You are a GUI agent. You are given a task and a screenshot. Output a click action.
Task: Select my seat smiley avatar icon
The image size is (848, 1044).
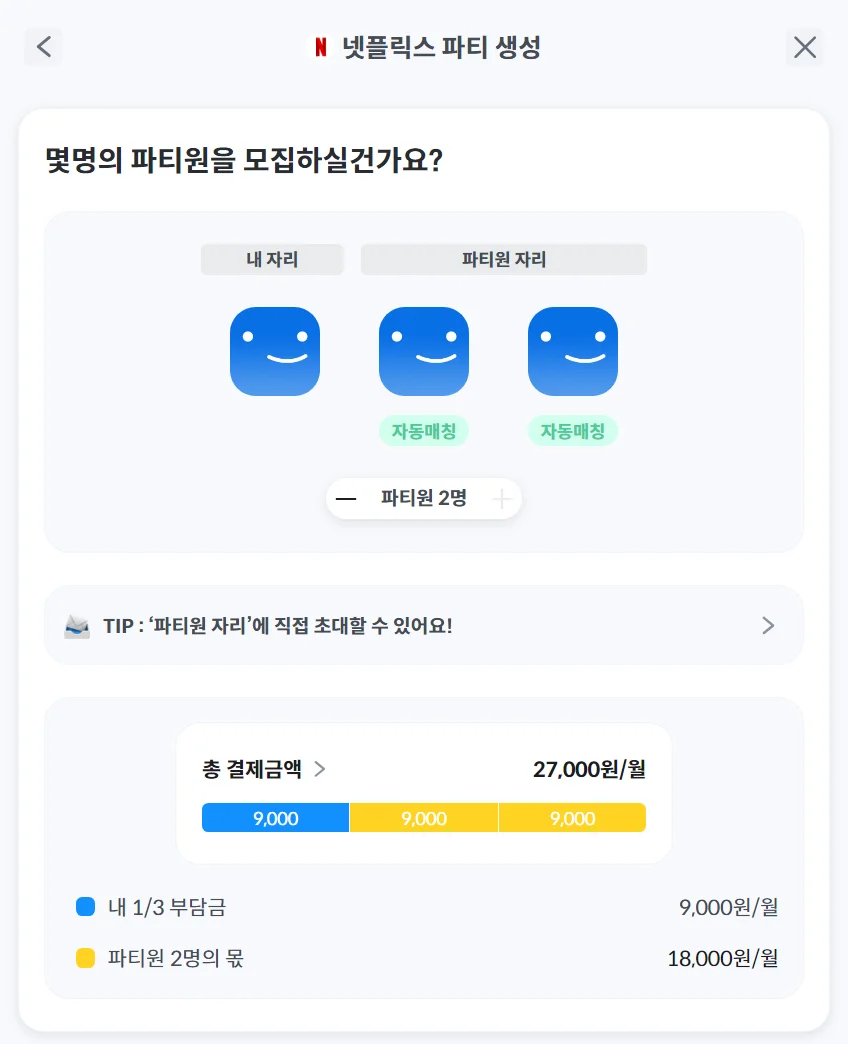[x=275, y=351]
